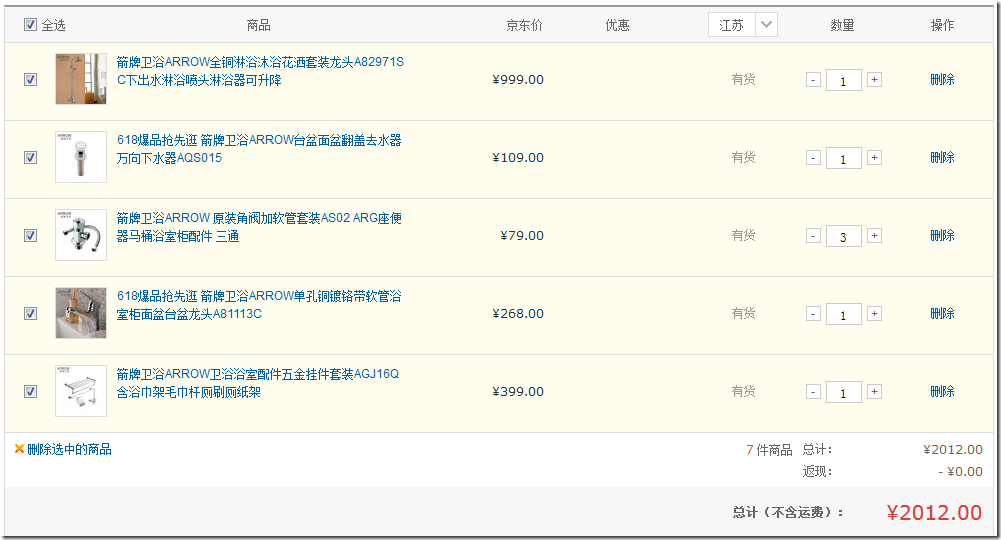
Task: Click quantity field showing 3 for angle valve
Action: pos(843,236)
